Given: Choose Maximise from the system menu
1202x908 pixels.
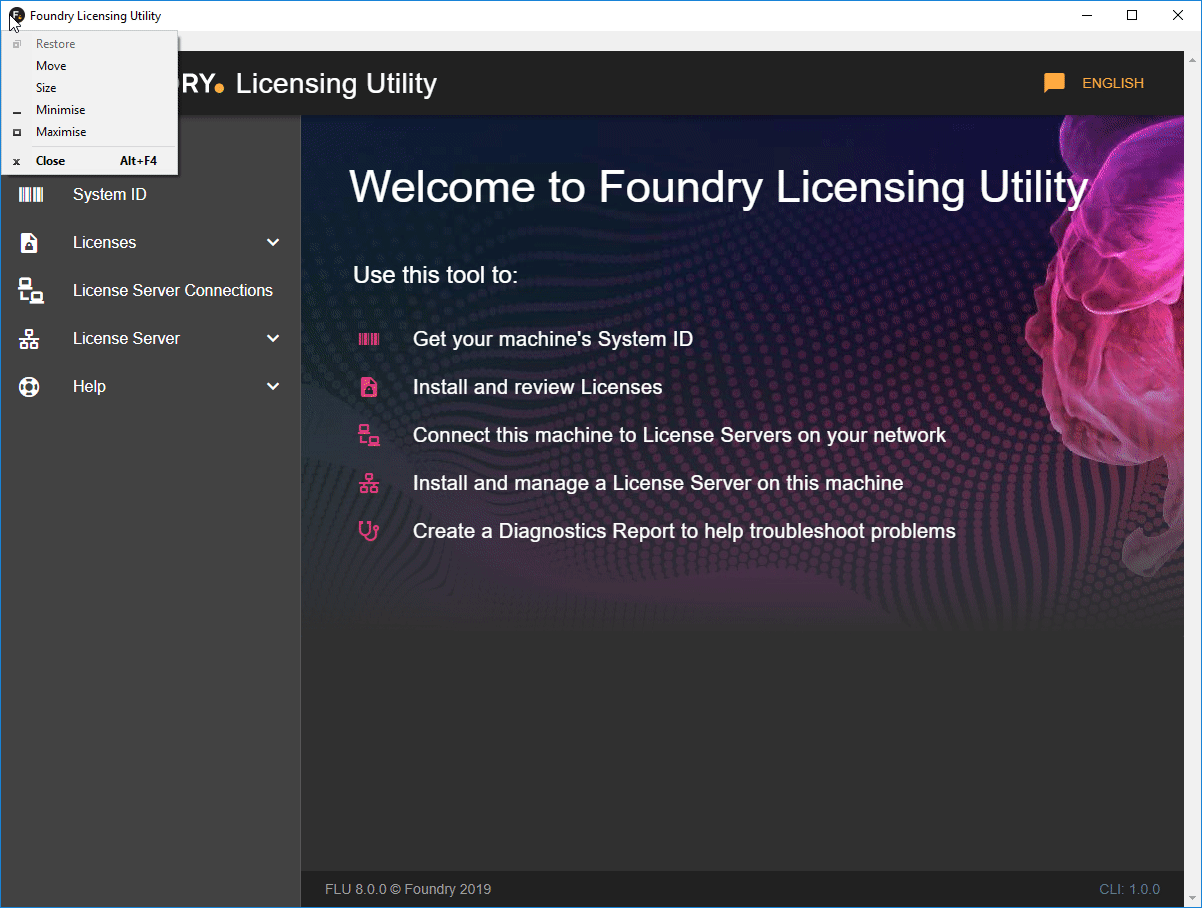Looking at the screenshot, I should tap(90, 132).
